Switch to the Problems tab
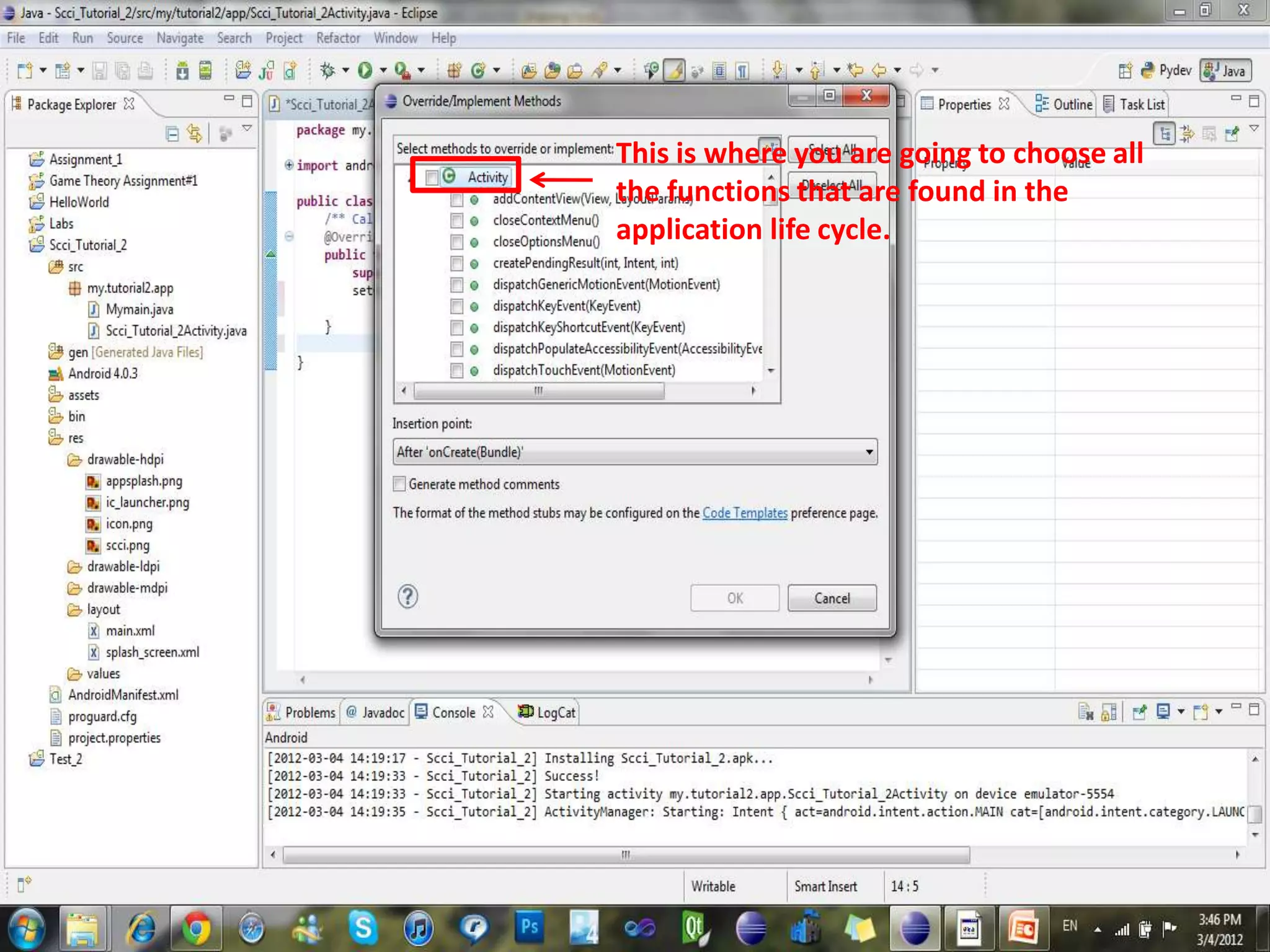The width and height of the screenshot is (1270, 952). pyautogui.click(x=301, y=712)
